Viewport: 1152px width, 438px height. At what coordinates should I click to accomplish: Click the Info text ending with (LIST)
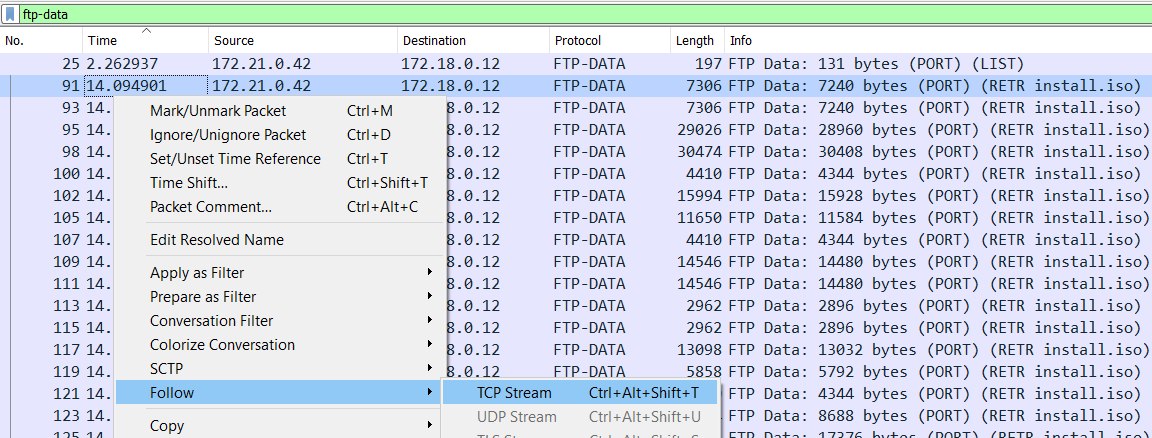tap(876, 64)
